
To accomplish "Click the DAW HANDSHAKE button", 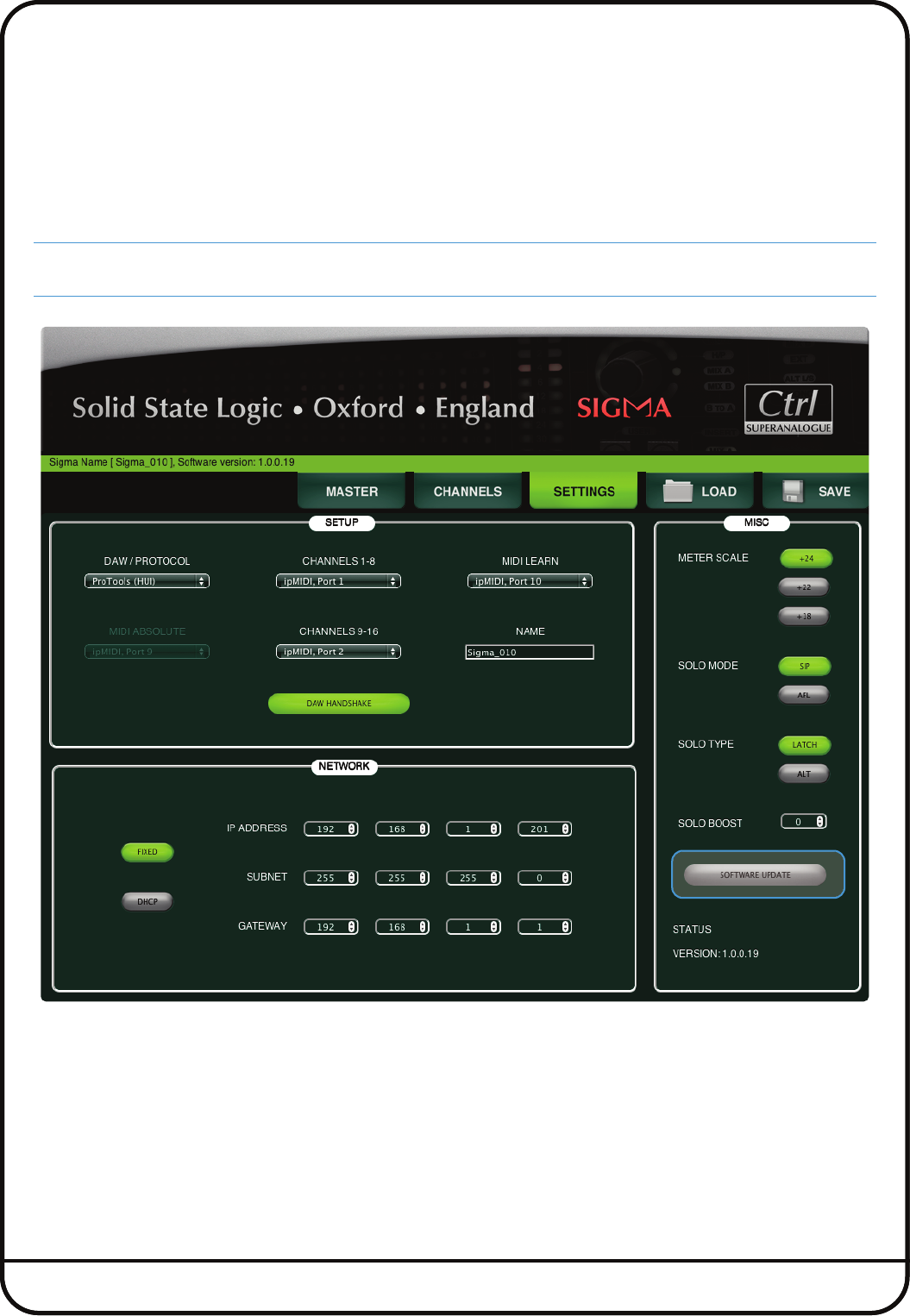I will pyautogui.click(x=339, y=703).
